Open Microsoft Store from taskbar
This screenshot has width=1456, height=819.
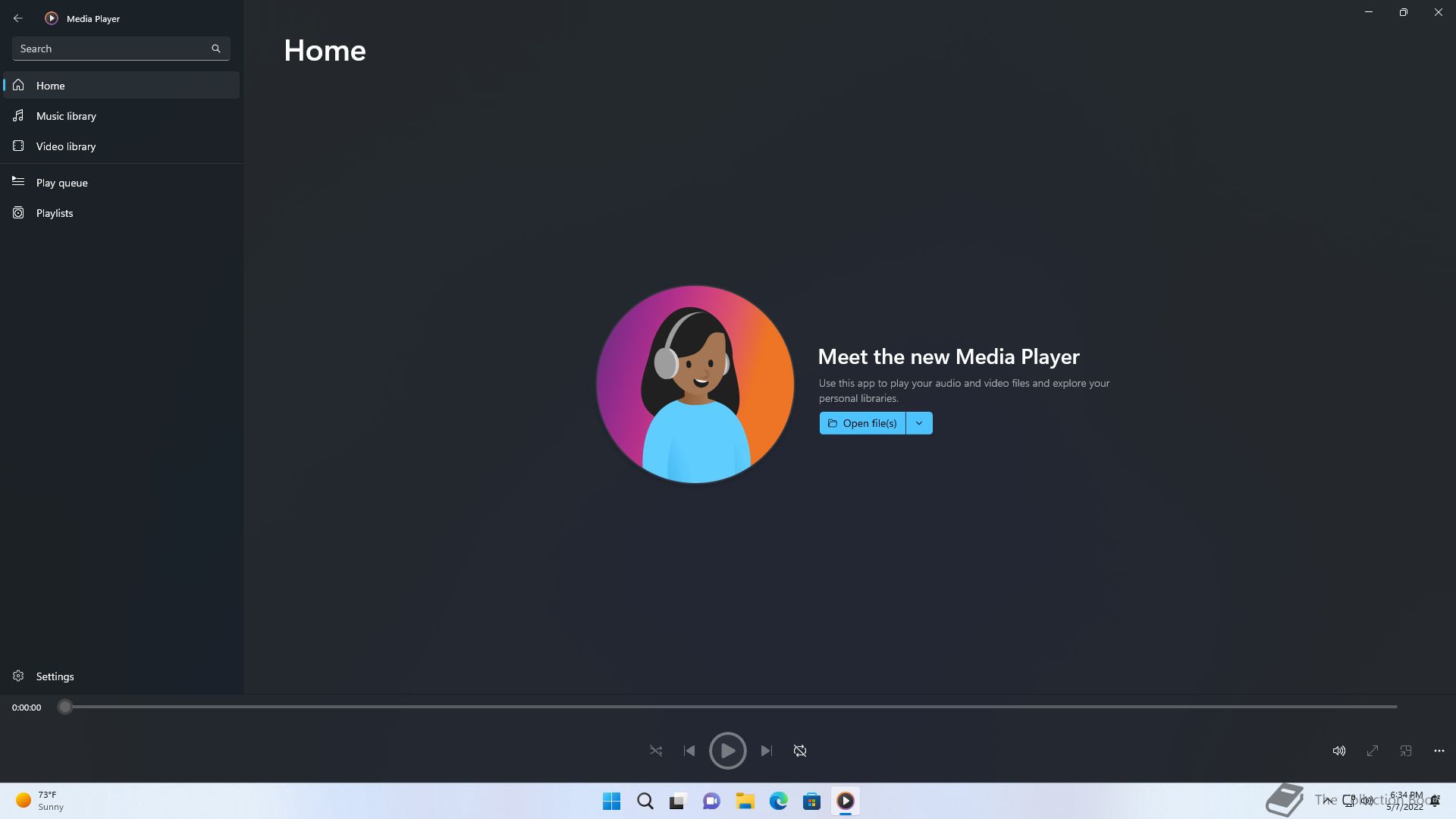811,801
